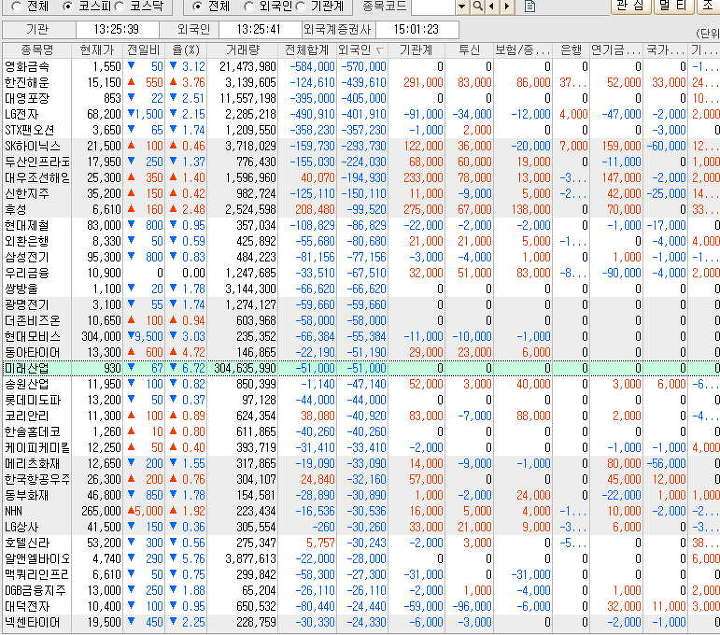Viewport: 720px width, 635px height.
Task: Click 후성 total sum 208,480
Action: click(315, 210)
